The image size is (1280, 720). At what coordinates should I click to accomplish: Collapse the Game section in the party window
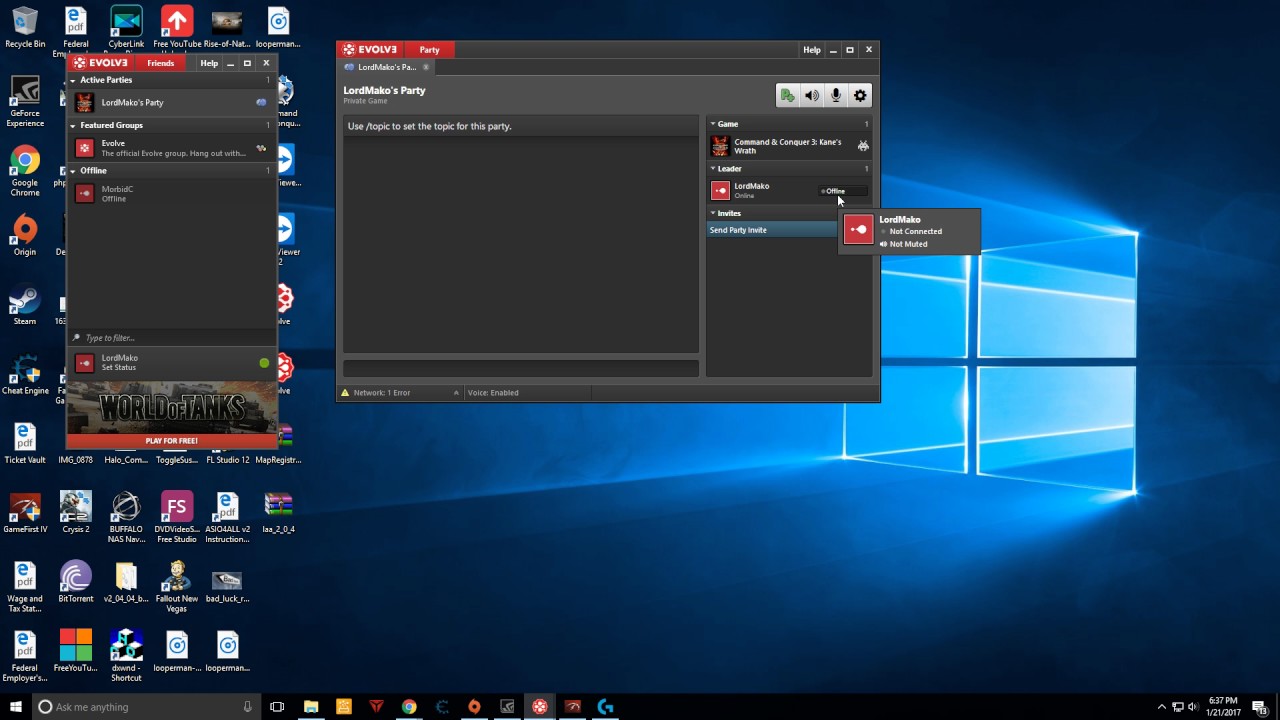(x=713, y=124)
